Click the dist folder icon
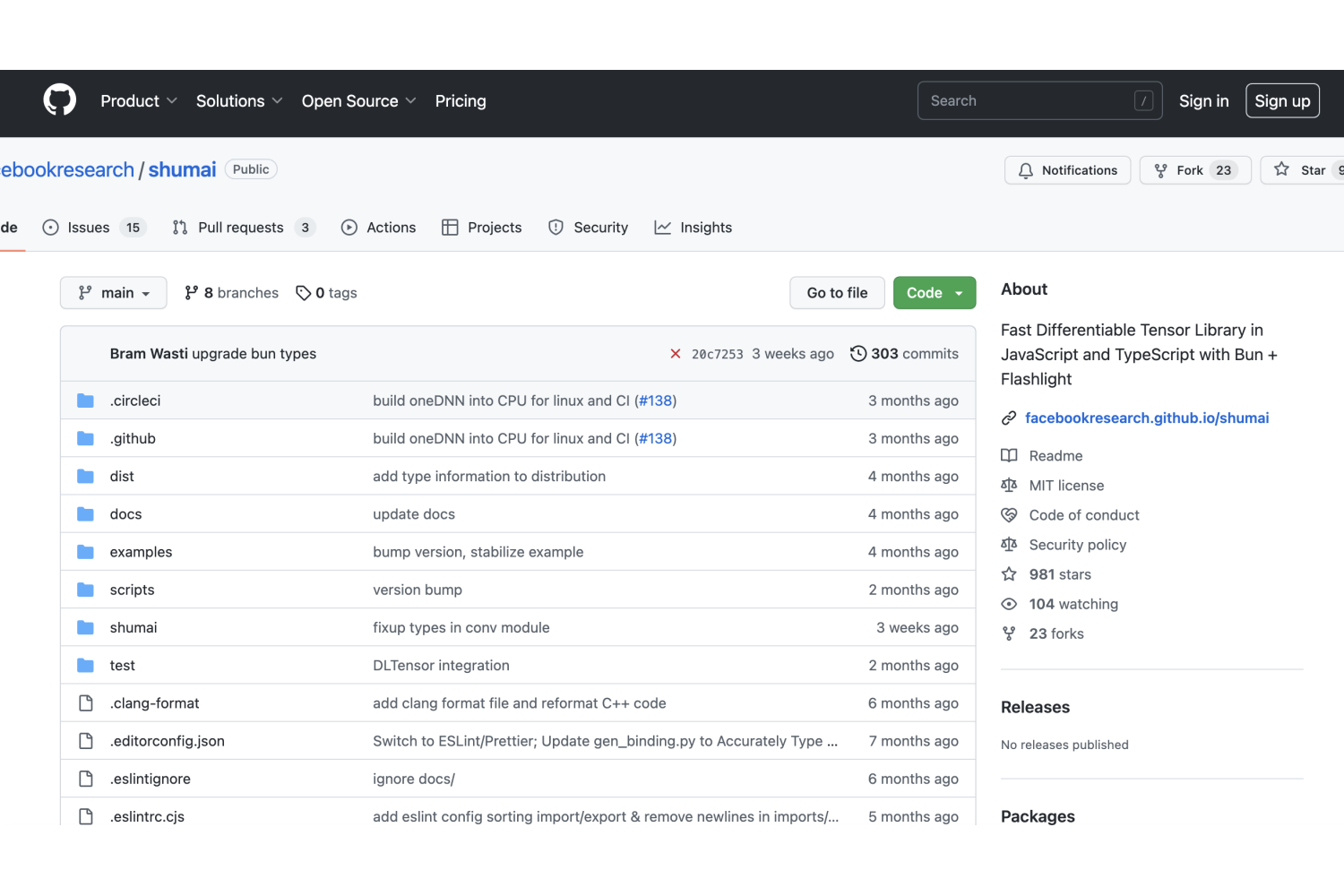The height and width of the screenshot is (896, 1344). tap(85, 476)
